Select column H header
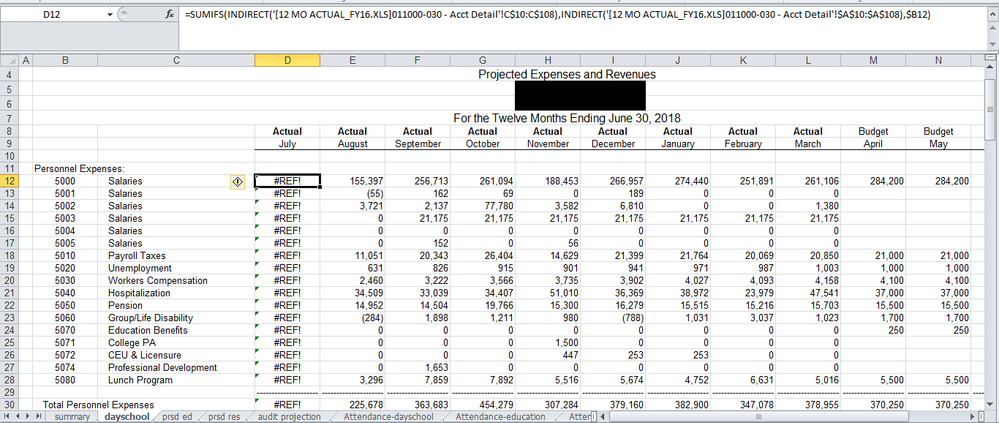The height and width of the screenshot is (423, 999). click(x=547, y=61)
